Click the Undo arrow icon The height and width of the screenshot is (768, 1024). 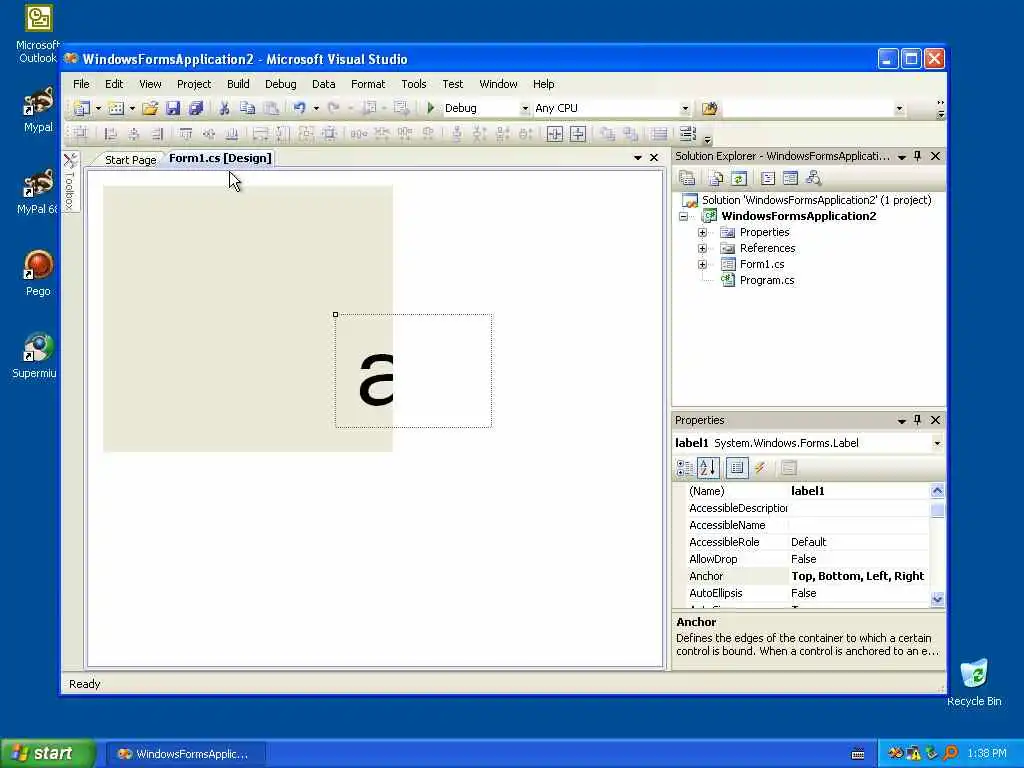(x=299, y=108)
